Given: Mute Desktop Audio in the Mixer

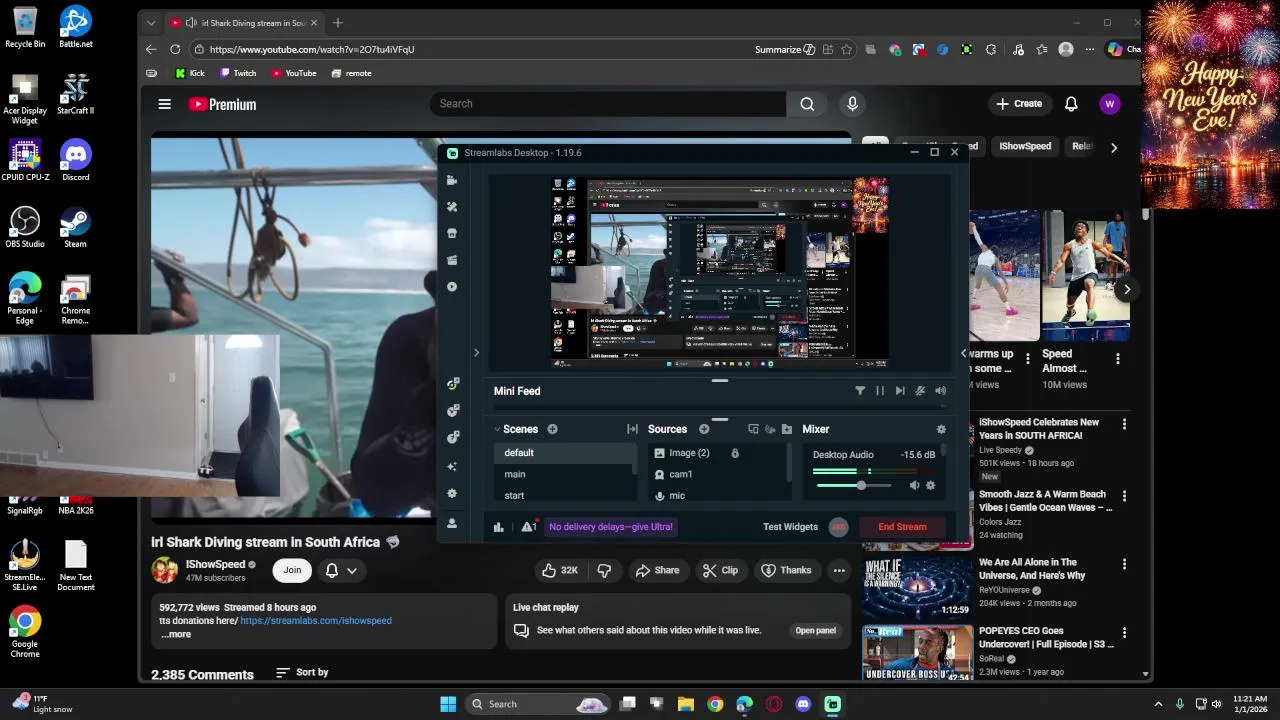Looking at the screenshot, I should 914,485.
